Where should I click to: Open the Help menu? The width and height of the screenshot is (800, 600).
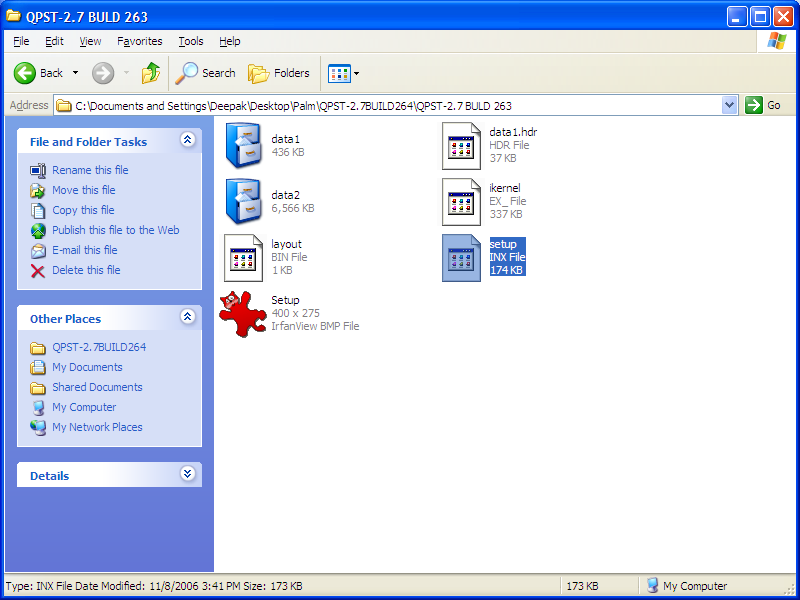pyautogui.click(x=230, y=41)
